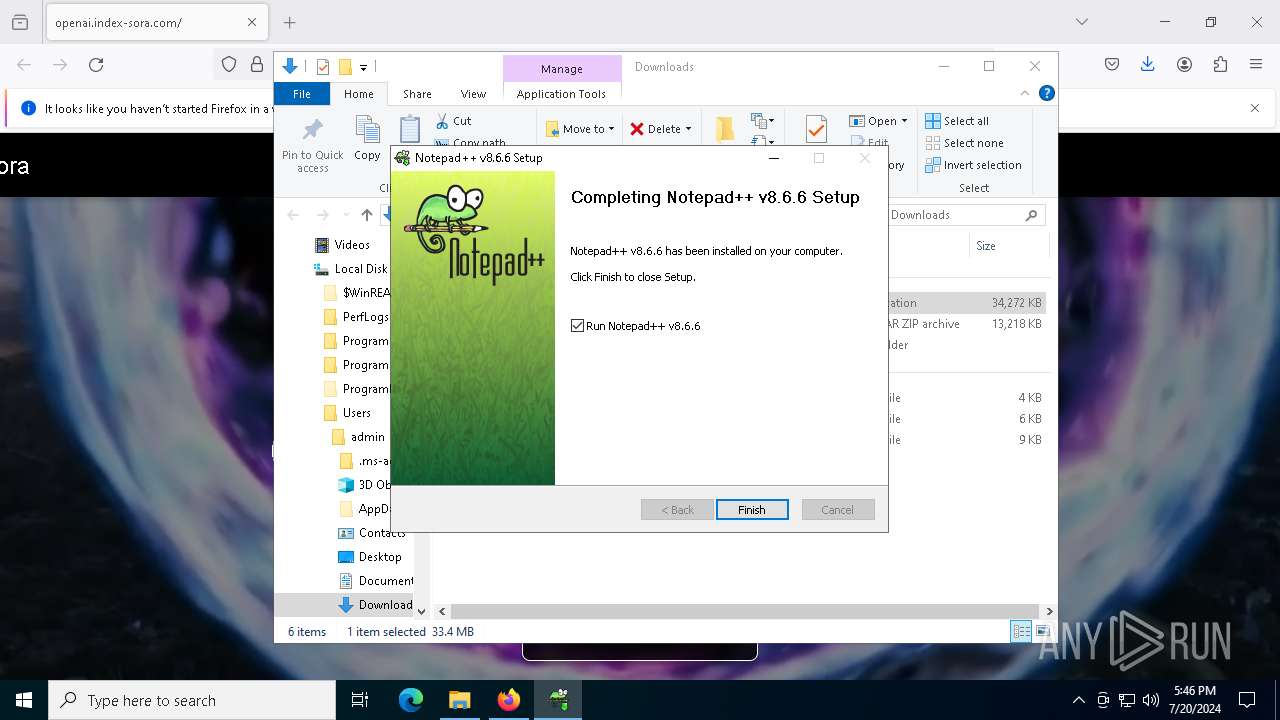Click Finish to close Setup
Viewport: 1280px width, 720px height.
click(752, 510)
